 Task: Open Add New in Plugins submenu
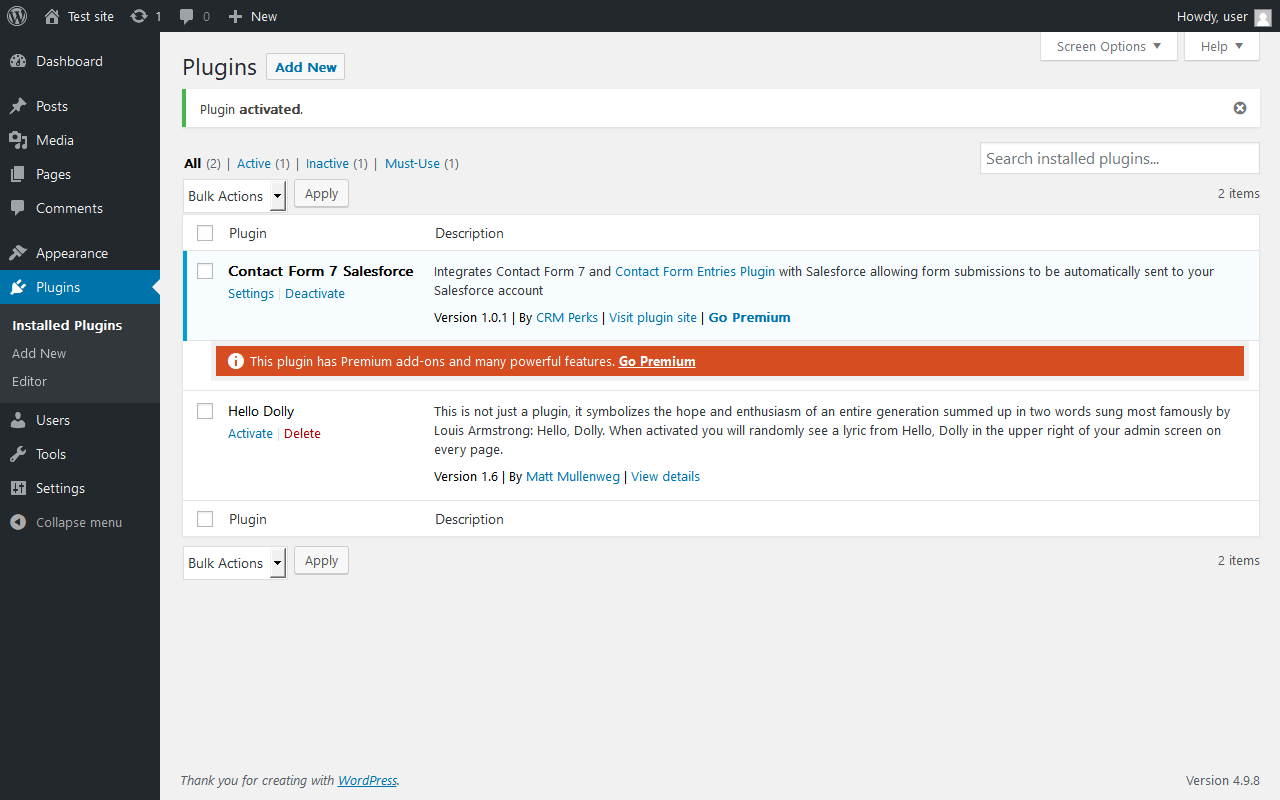tap(39, 353)
